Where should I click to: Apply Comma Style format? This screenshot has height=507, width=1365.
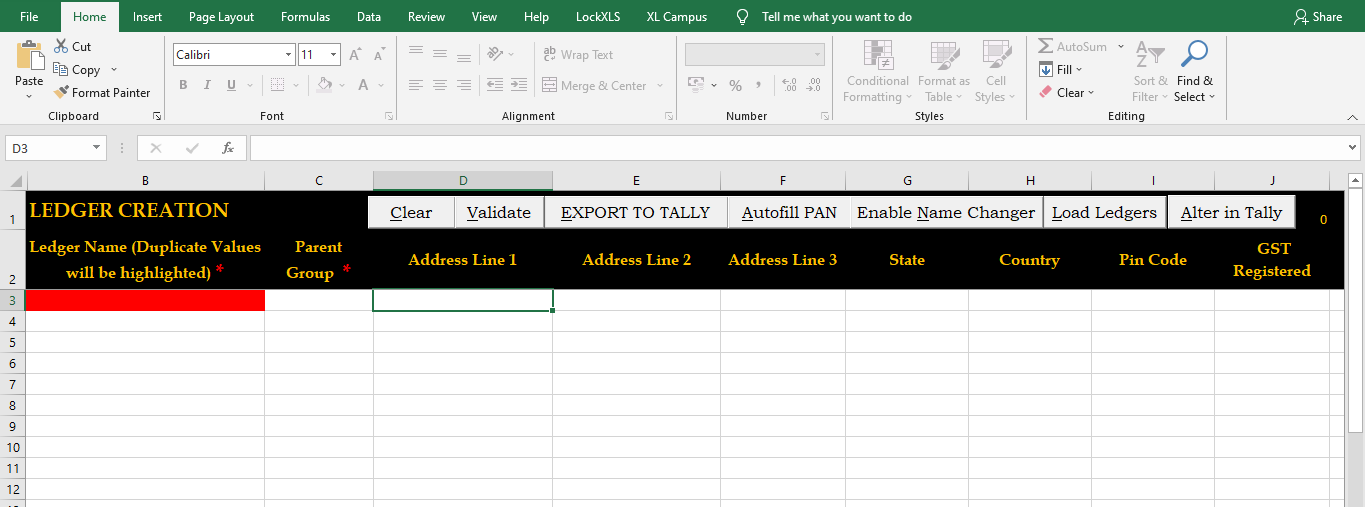759,85
